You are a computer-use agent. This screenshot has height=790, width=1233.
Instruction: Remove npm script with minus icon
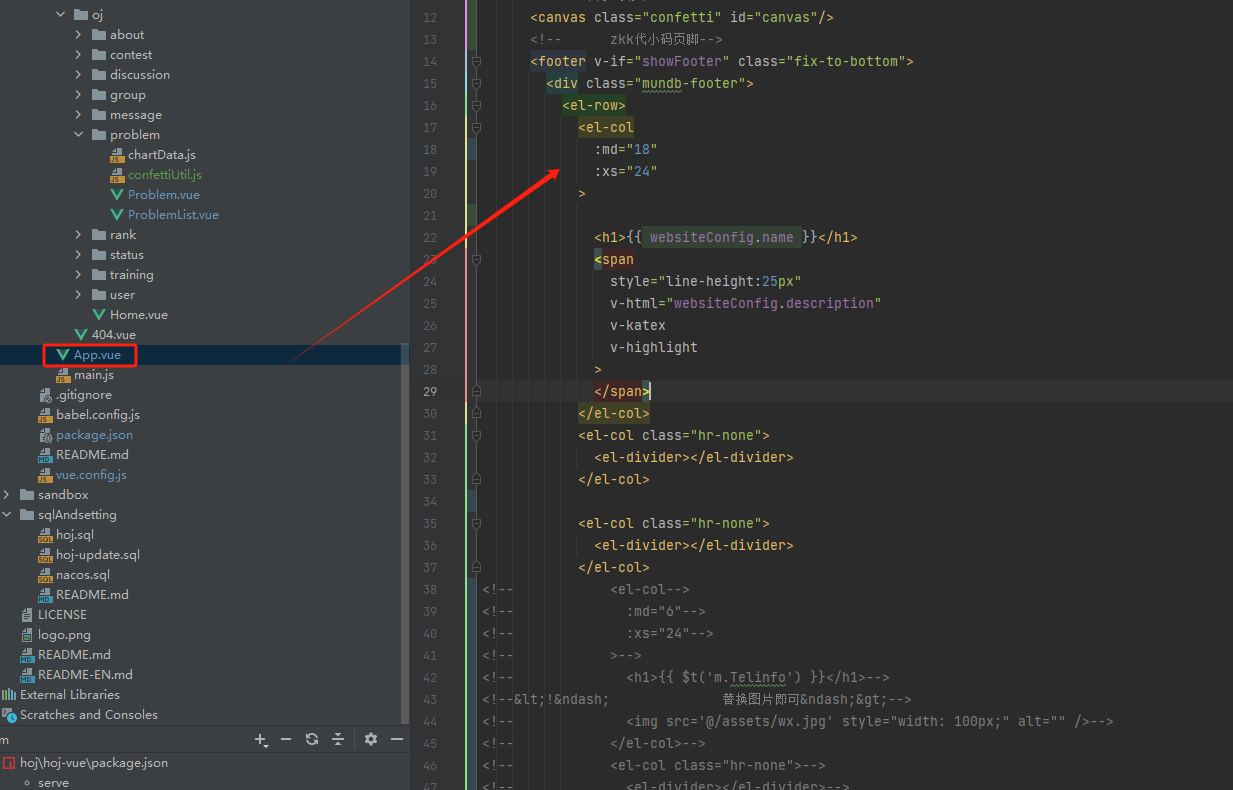point(286,739)
